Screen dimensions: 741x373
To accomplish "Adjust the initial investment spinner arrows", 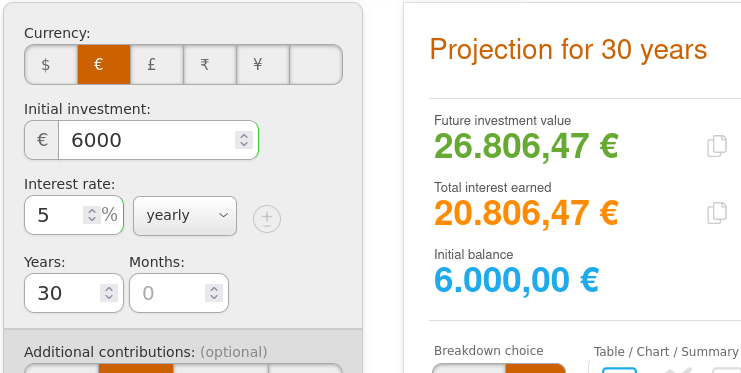I will click(x=244, y=140).
